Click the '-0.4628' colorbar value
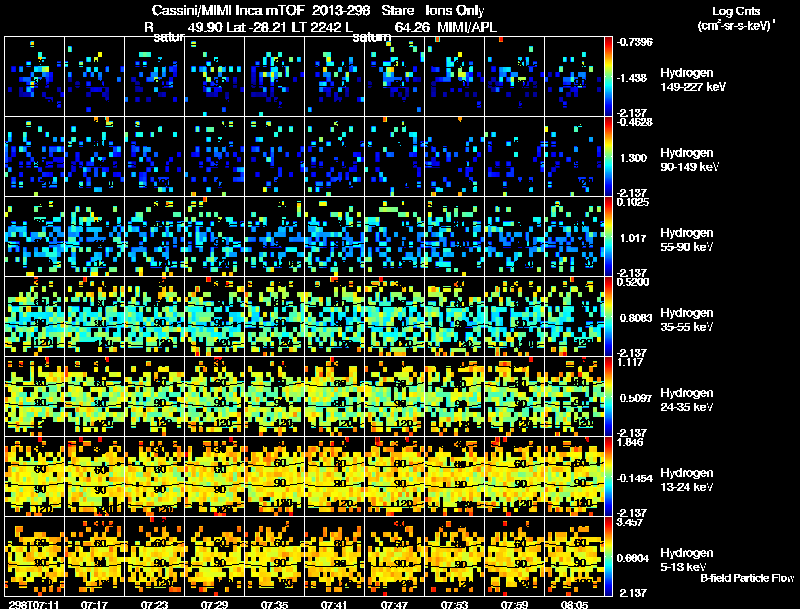The height and width of the screenshot is (609, 800). tap(634, 122)
